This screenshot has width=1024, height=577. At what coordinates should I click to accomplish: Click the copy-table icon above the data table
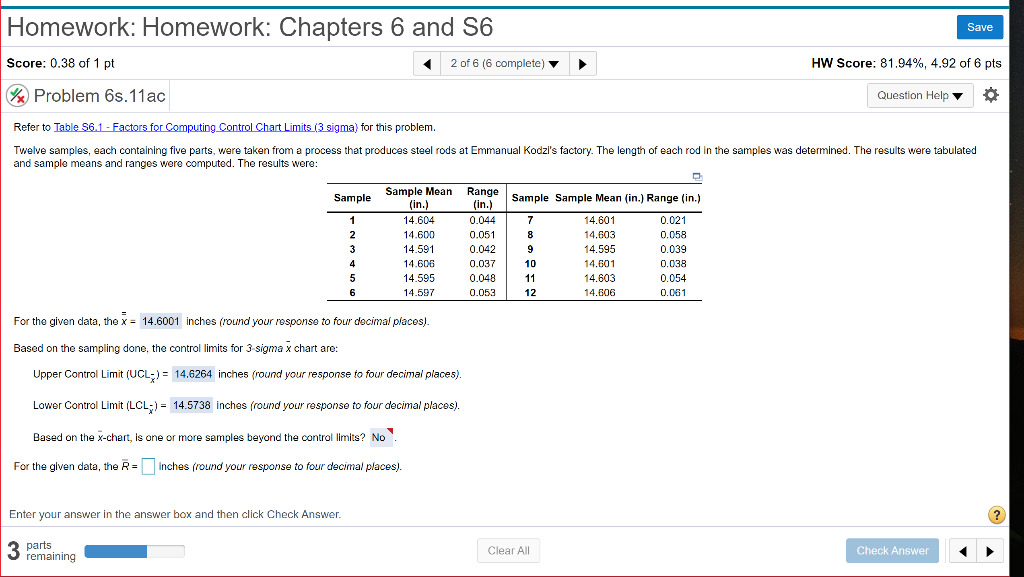pyautogui.click(x=697, y=176)
